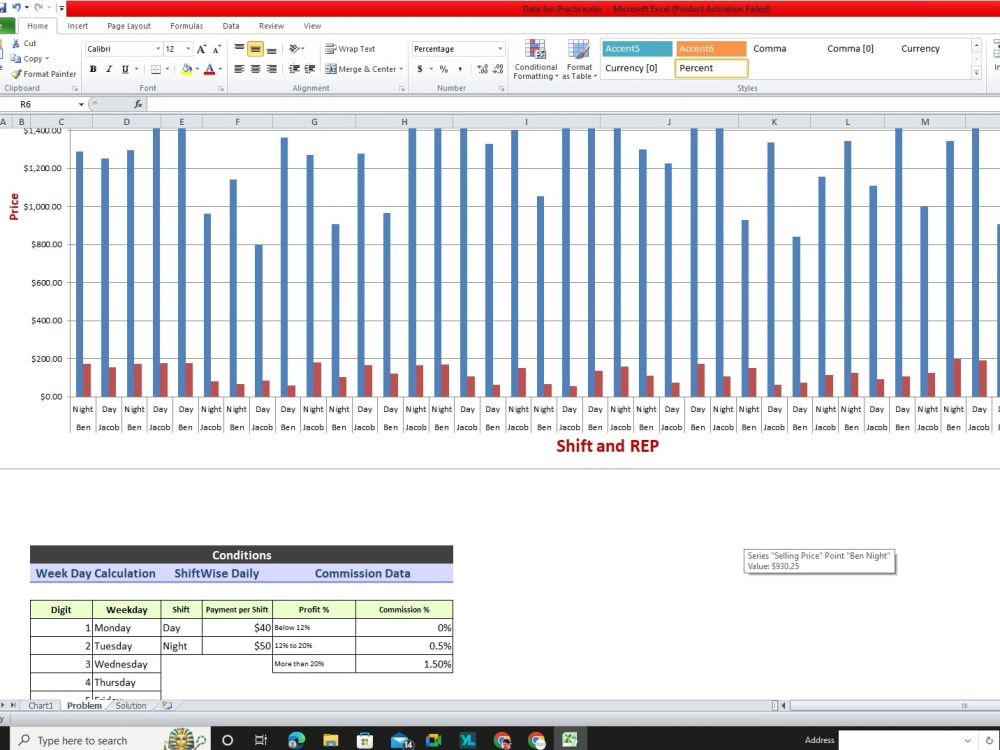Open the Font Color dropdown arrow
Screen dimensions: 1000x750
pos(222,69)
